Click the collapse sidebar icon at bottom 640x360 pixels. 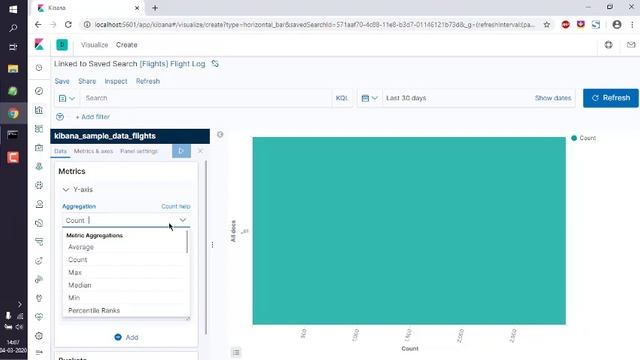[x=39, y=352]
